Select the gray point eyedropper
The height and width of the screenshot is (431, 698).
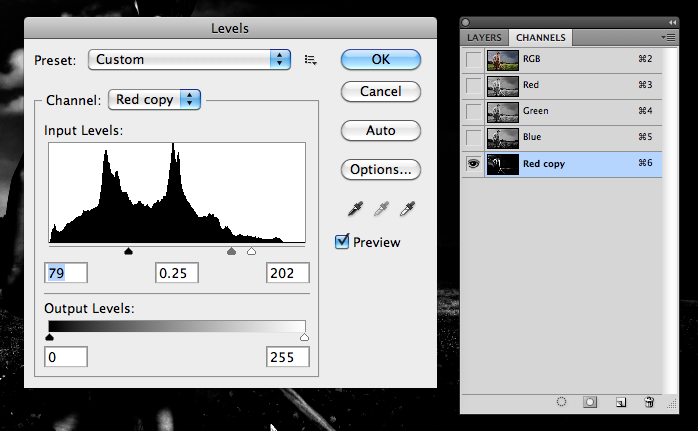[381, 208]
